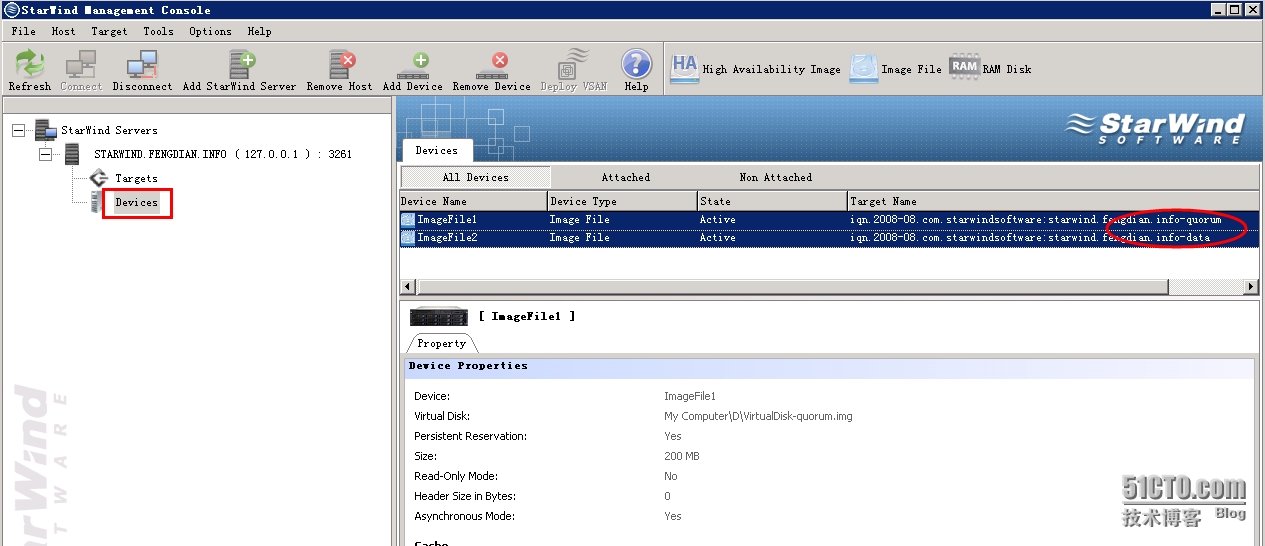The width and height of the screenshot is (1265, 546).
Task: Sort by the Device Type column header
Action: click(622, 201)
